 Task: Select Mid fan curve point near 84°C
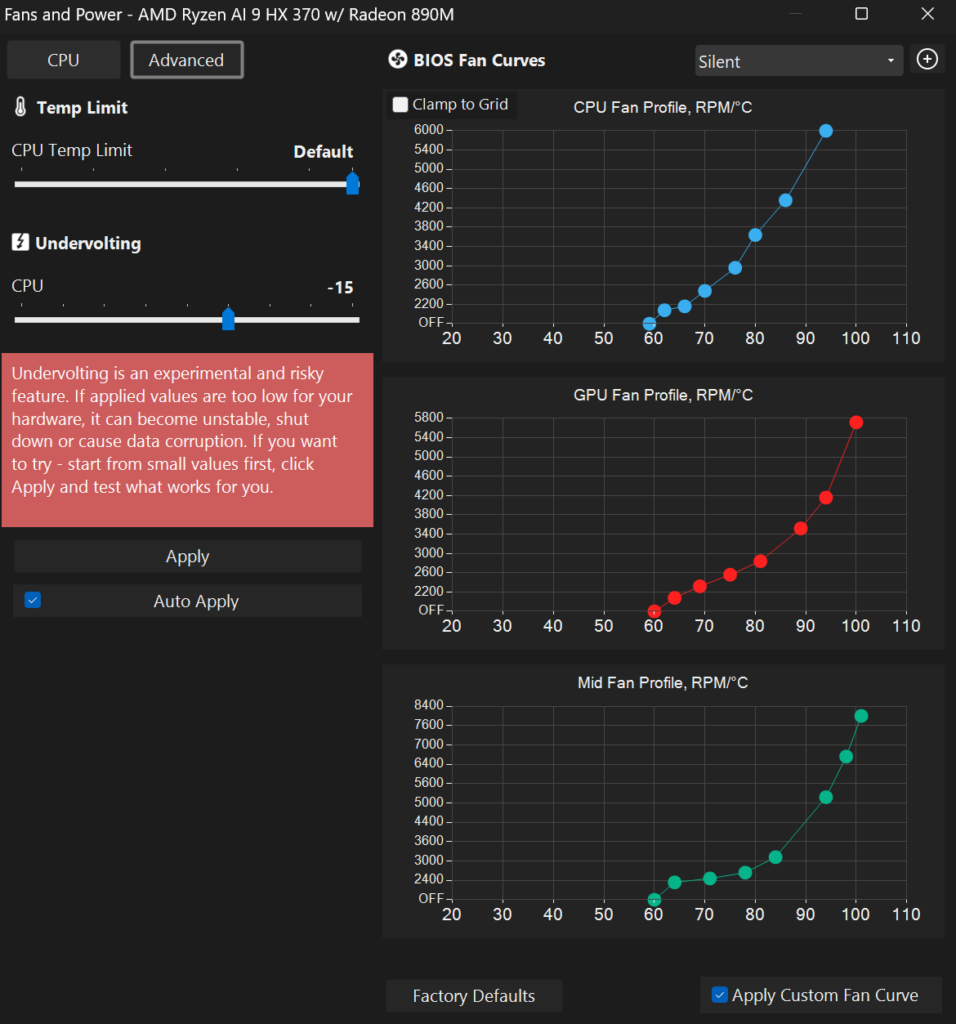pos(775,857)
